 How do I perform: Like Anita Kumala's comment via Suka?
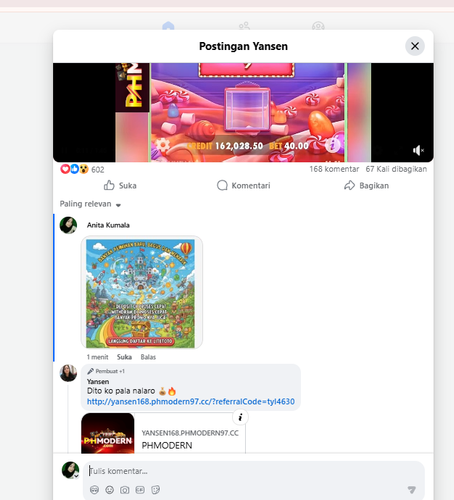coord(124,357)
